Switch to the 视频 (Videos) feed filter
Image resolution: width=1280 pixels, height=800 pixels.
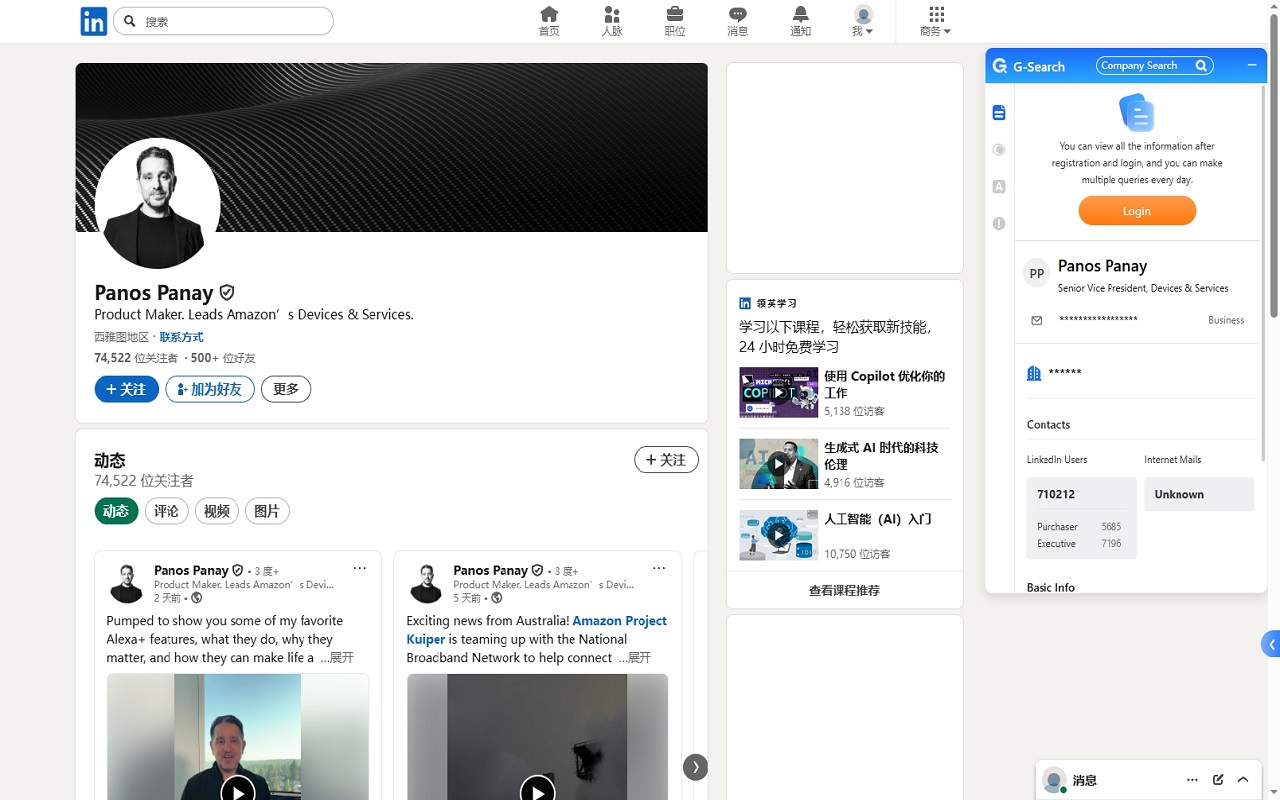[216, 511]
